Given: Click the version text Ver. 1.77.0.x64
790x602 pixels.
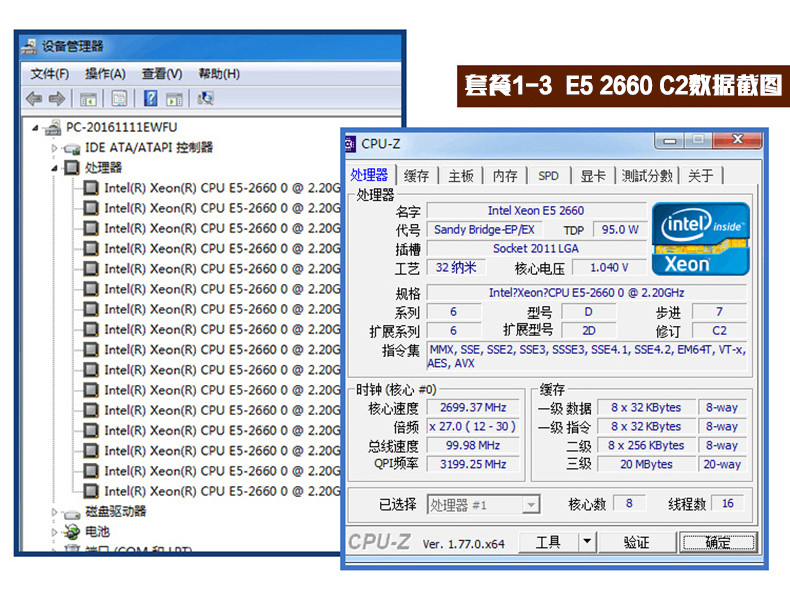Looking at the screenshot, I should pos(464,544).
